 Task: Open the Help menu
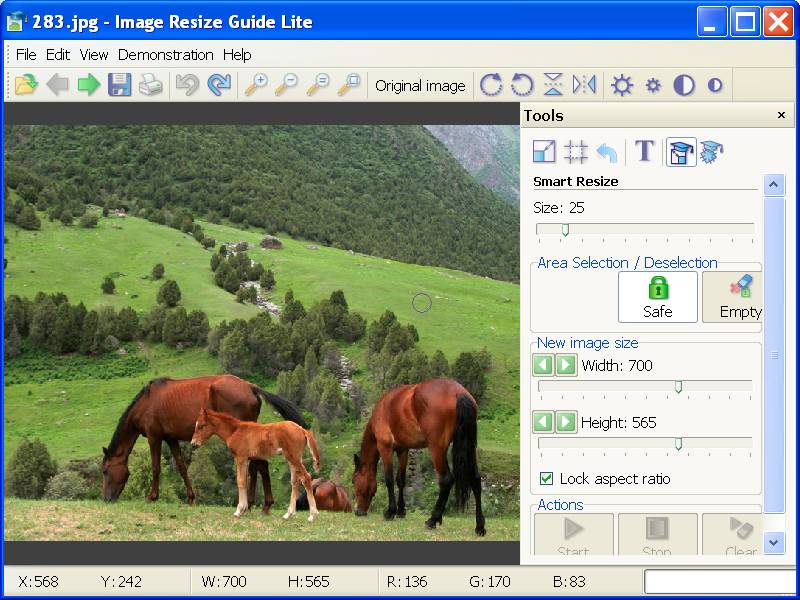tap(237, 55)
